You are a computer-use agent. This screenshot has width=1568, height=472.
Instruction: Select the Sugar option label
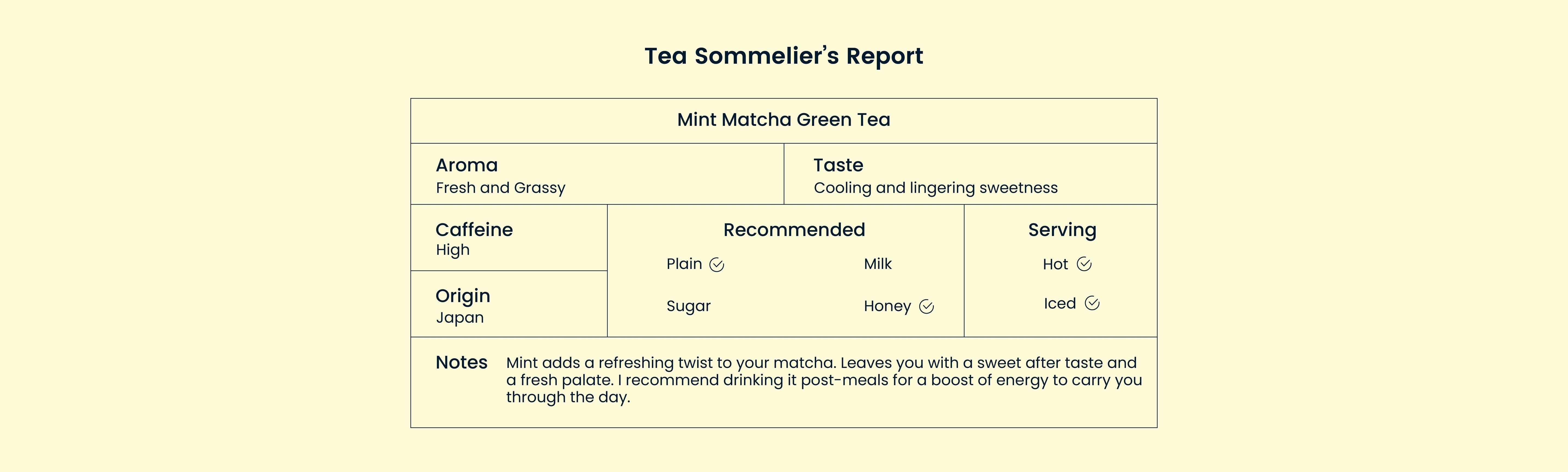pos(688,306)
